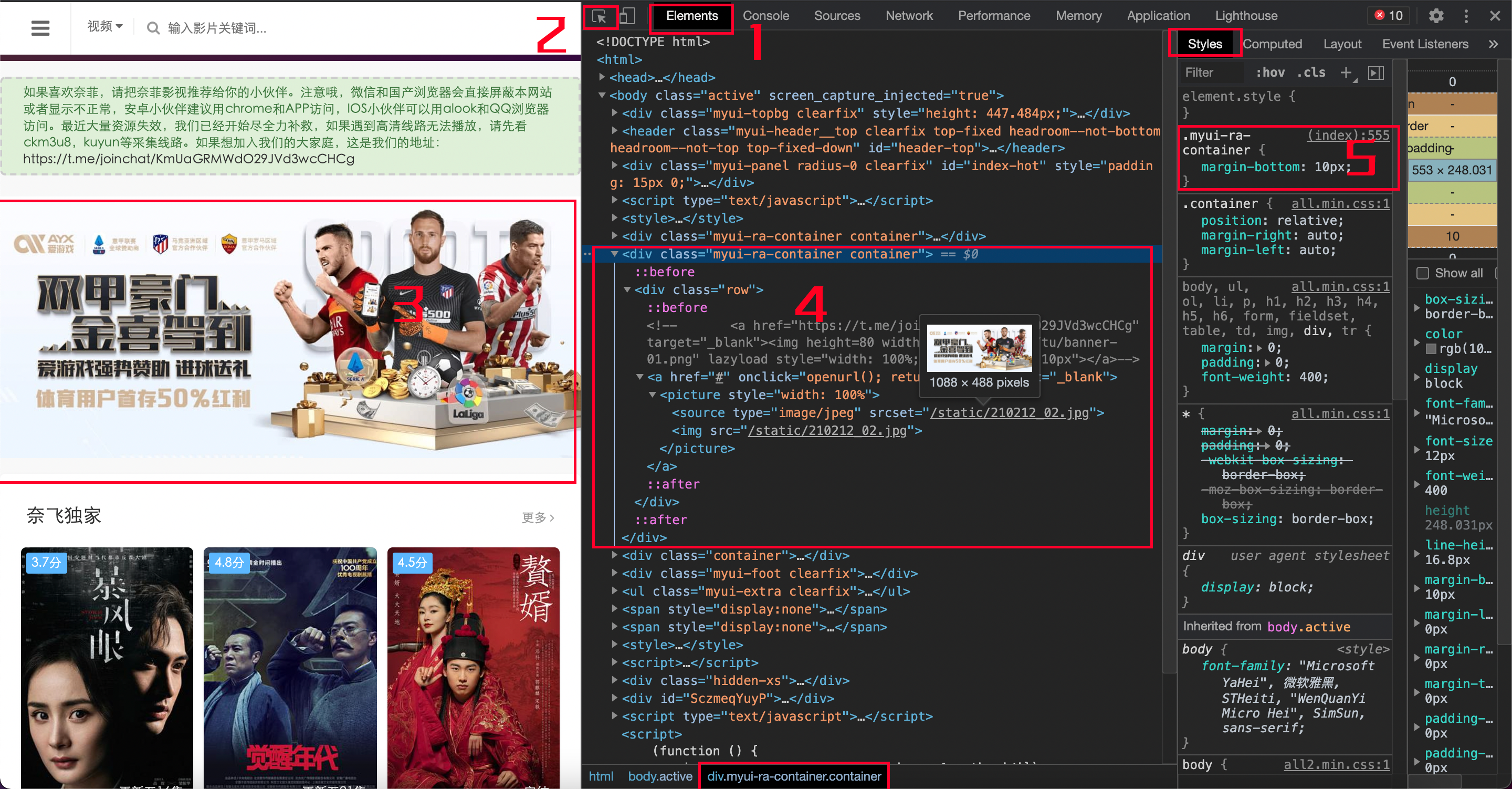Screen dimensions: 1512x789
Task: Expand the myui-foot clearfix div
Action: [x=614, y=573]
